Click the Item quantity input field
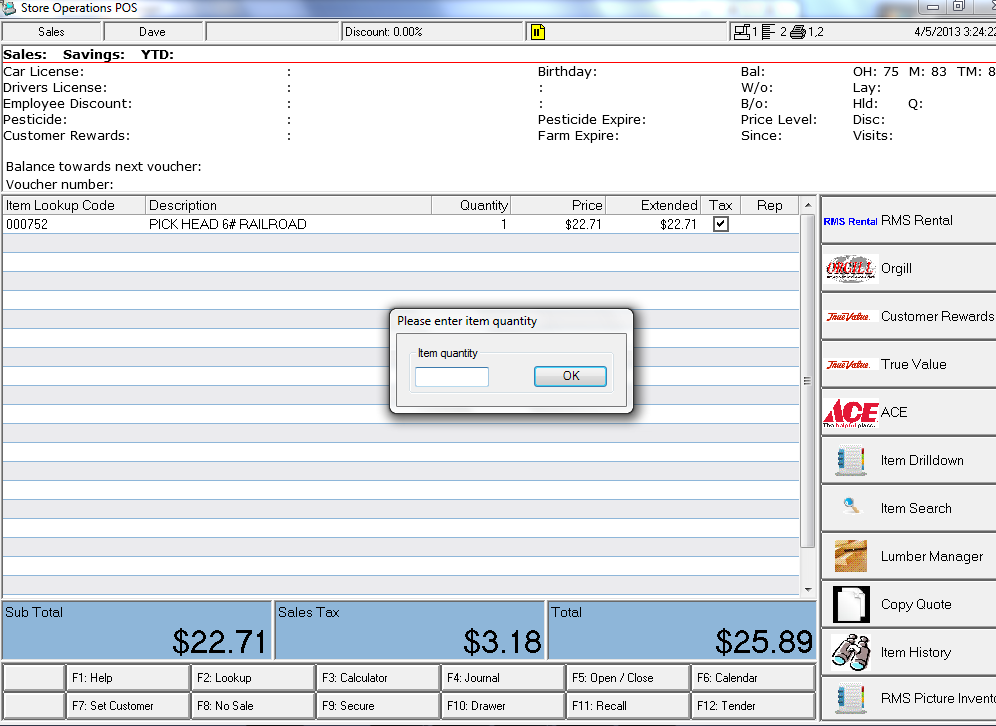Screen dimensions: 996x726 coord(452,377)
